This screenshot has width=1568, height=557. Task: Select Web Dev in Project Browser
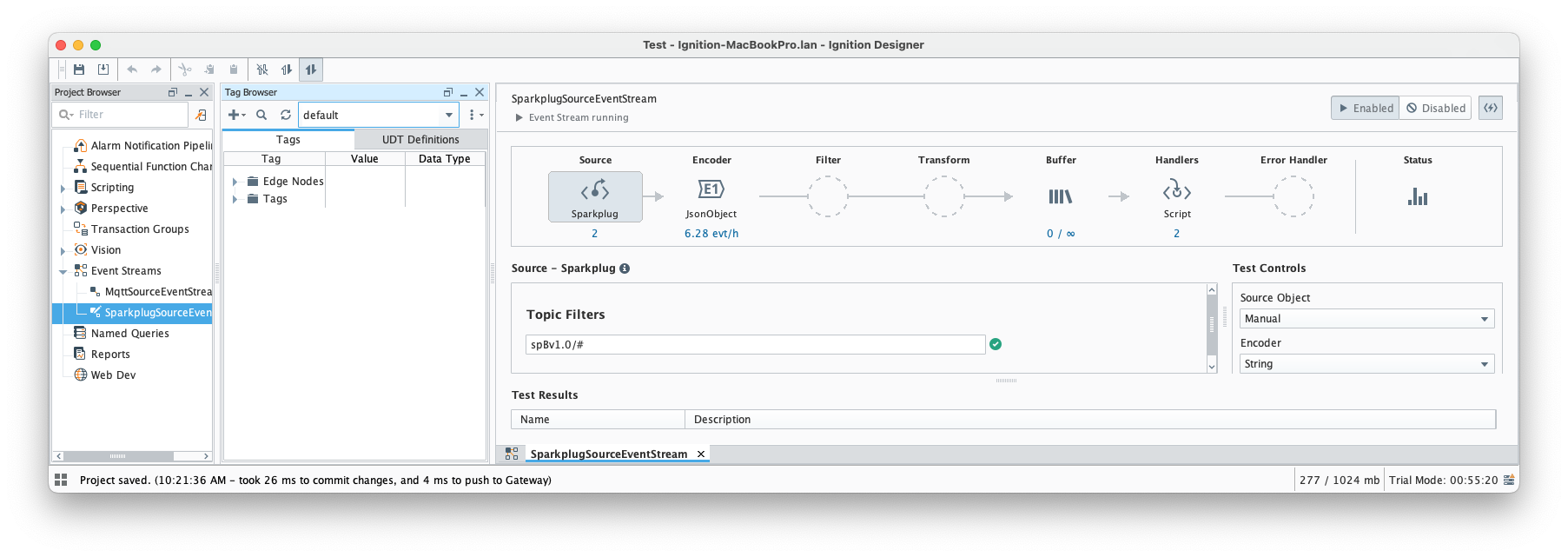(x=105, y=375)
